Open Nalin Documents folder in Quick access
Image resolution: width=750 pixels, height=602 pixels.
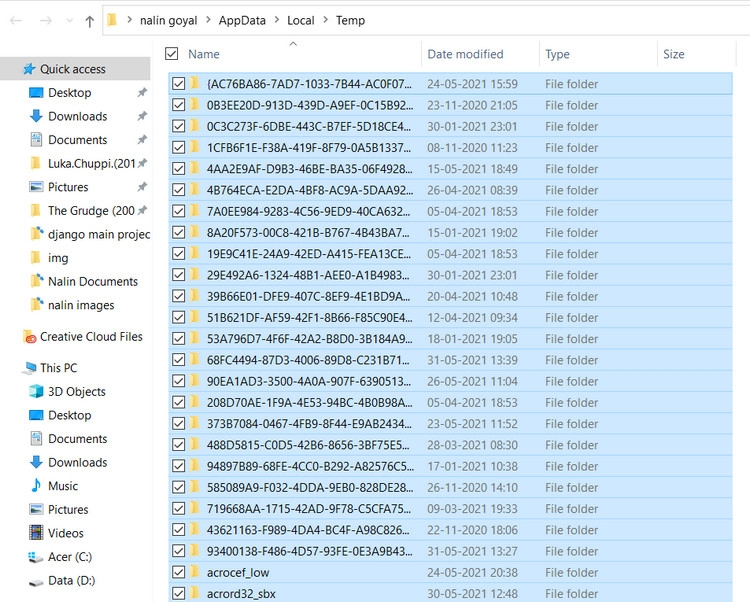coord(92,281)
